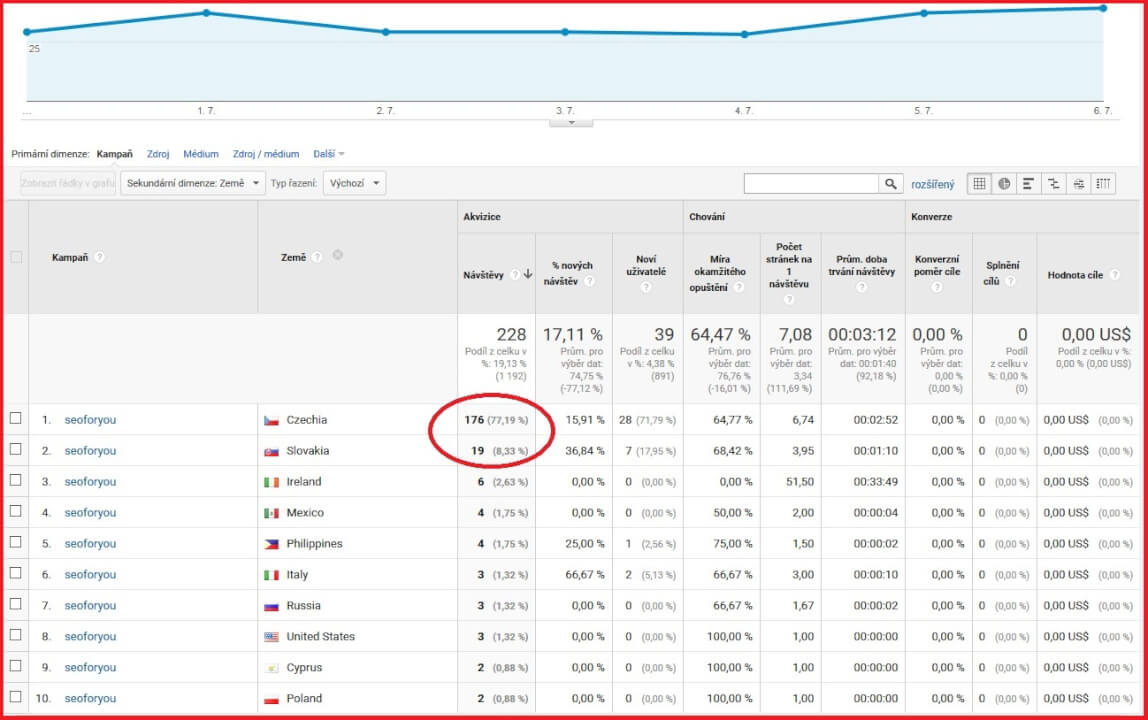Switch to the pivot table view
Screen dimensions: 1148x720
click(1103, 183)
